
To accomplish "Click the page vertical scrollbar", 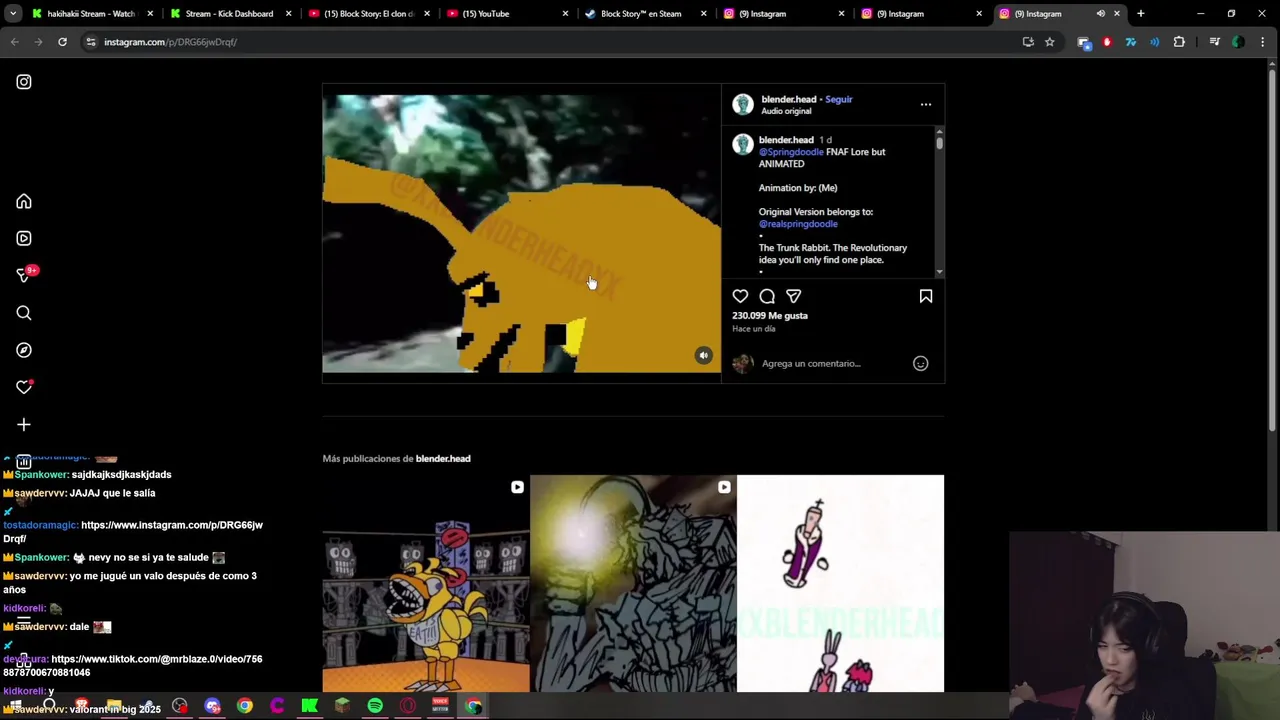I will (x=1273, y=250).
